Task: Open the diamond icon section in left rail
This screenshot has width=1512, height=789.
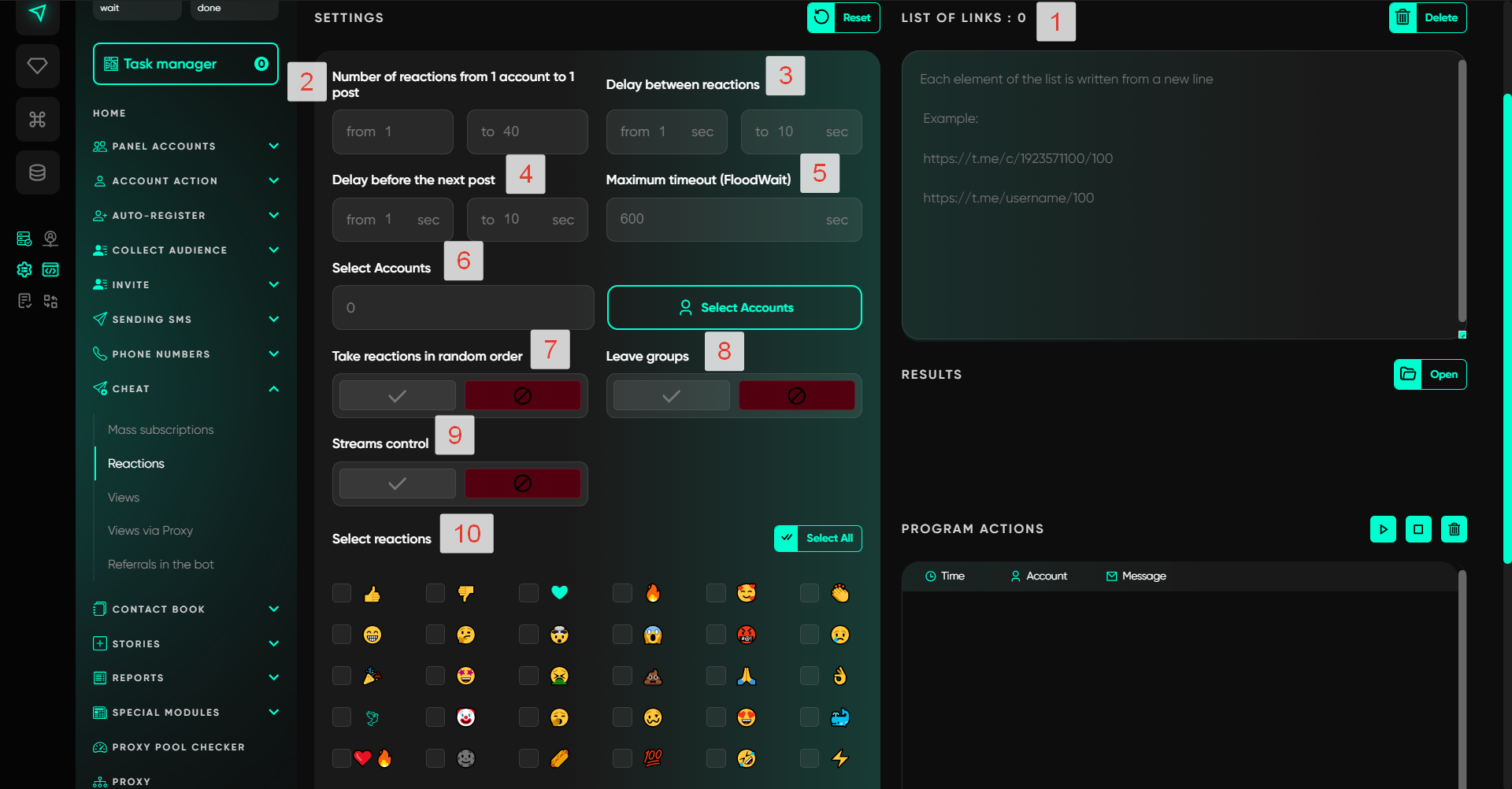Action: click(37, 66)
